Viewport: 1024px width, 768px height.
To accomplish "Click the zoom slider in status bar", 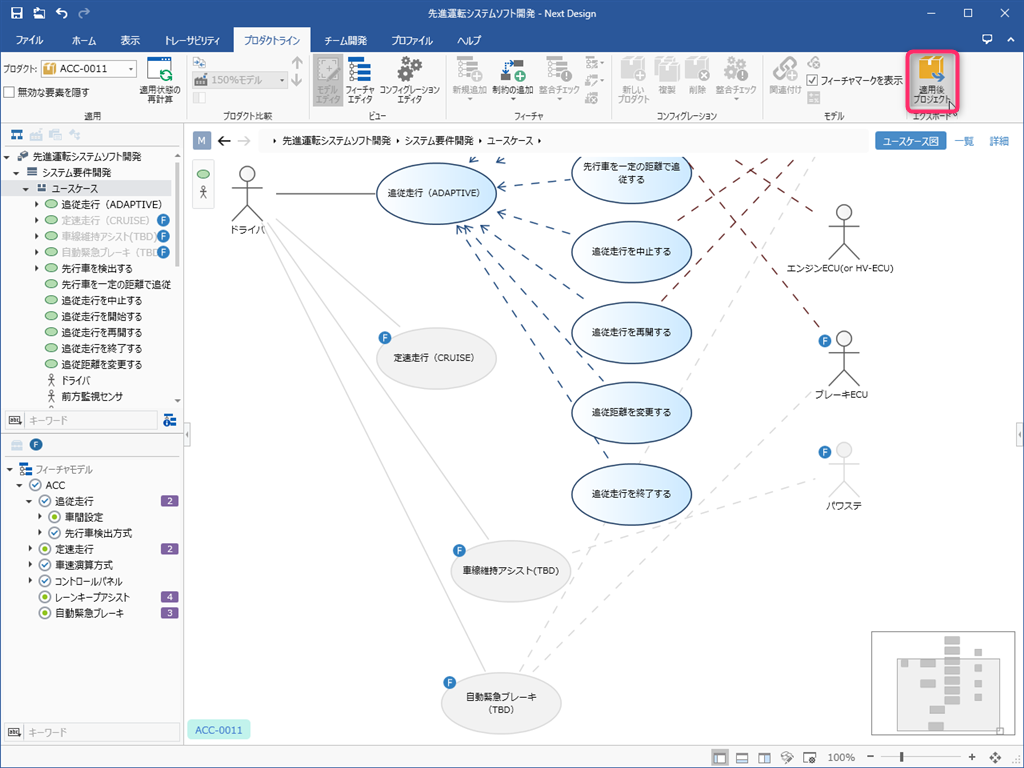I will coord(902,757).
